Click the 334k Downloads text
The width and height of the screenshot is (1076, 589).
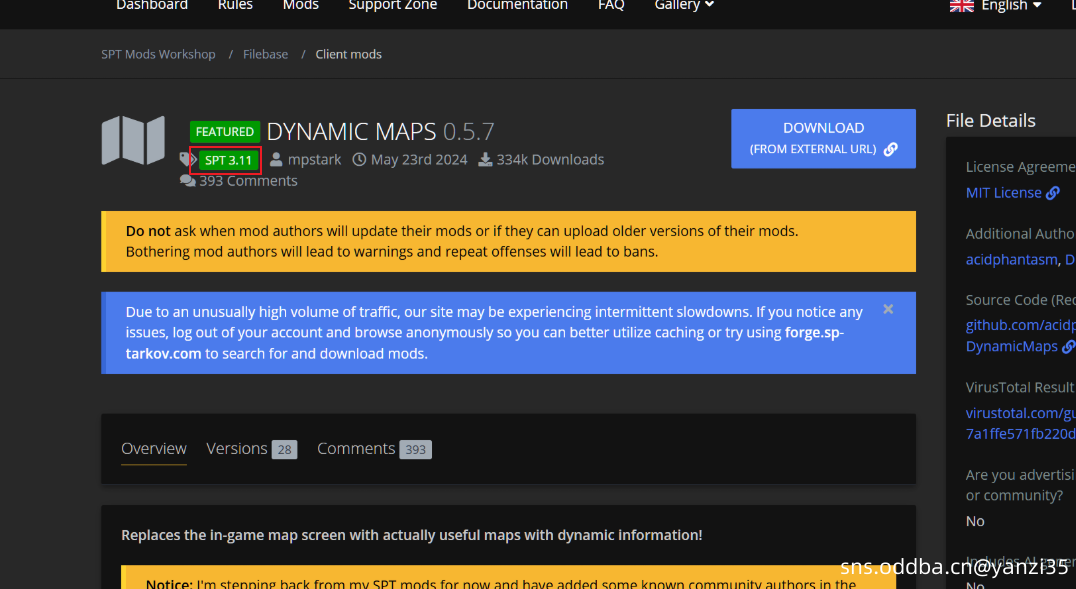pos(550,160)
